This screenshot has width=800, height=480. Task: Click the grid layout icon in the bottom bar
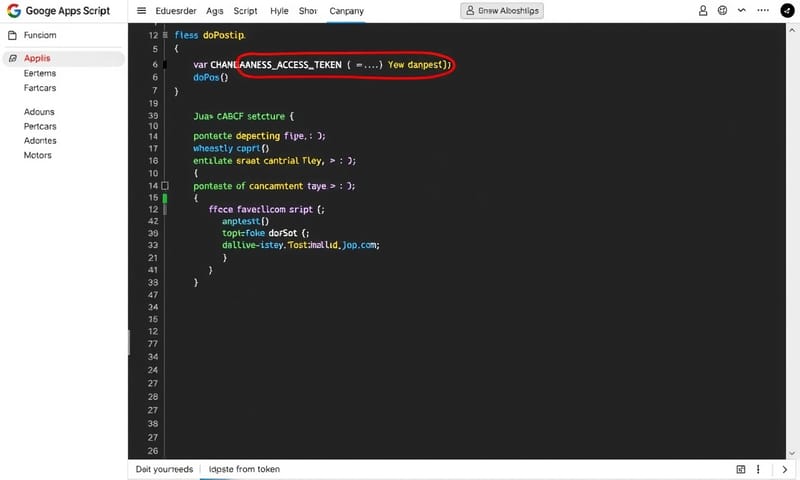[741, 469]
